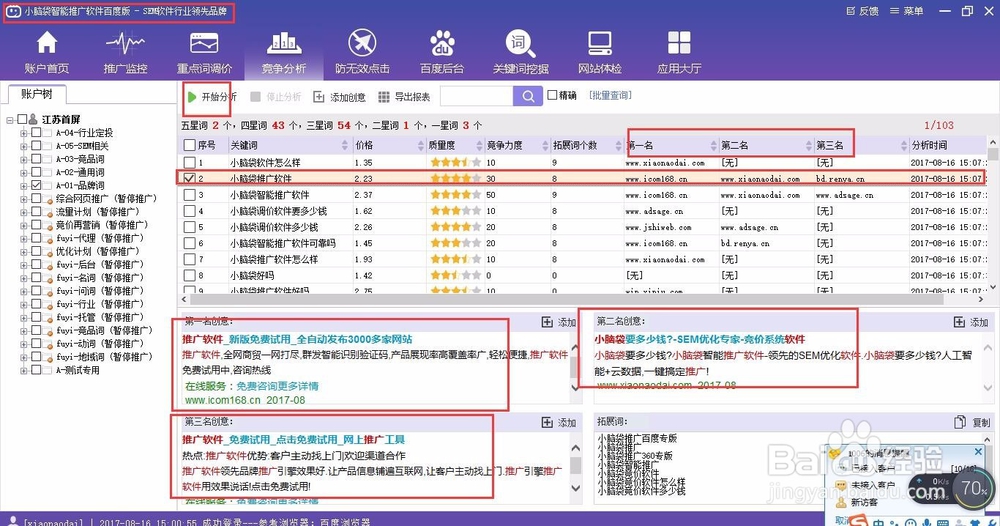The image size is (1000, 526).
Task: Click 添加 plus icon for 第三名创意
Action: (547, 422)
